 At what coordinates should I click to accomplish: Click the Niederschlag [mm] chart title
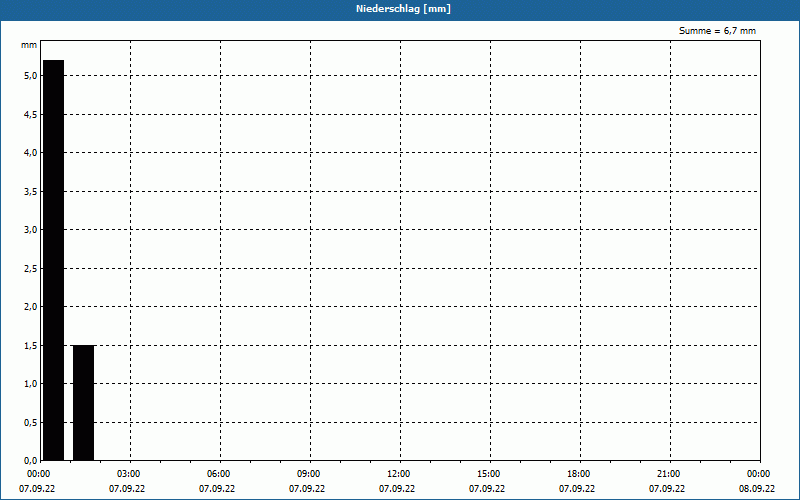[399, 9]
